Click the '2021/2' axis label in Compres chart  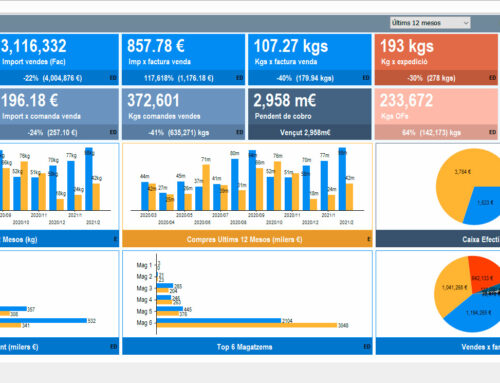click(x=346, y=222)
